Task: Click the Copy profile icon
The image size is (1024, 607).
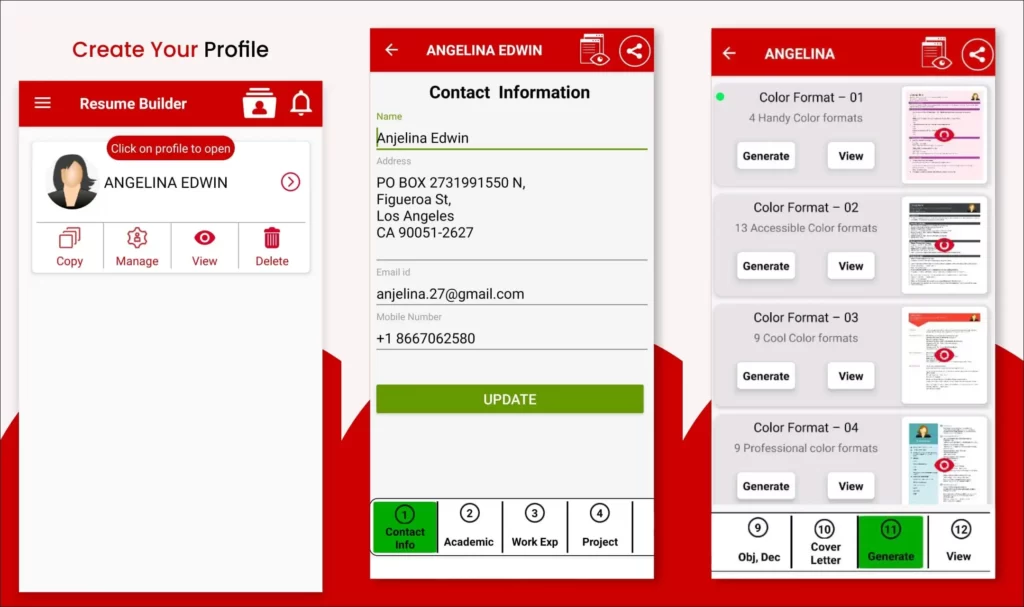Action: (69, 238)
